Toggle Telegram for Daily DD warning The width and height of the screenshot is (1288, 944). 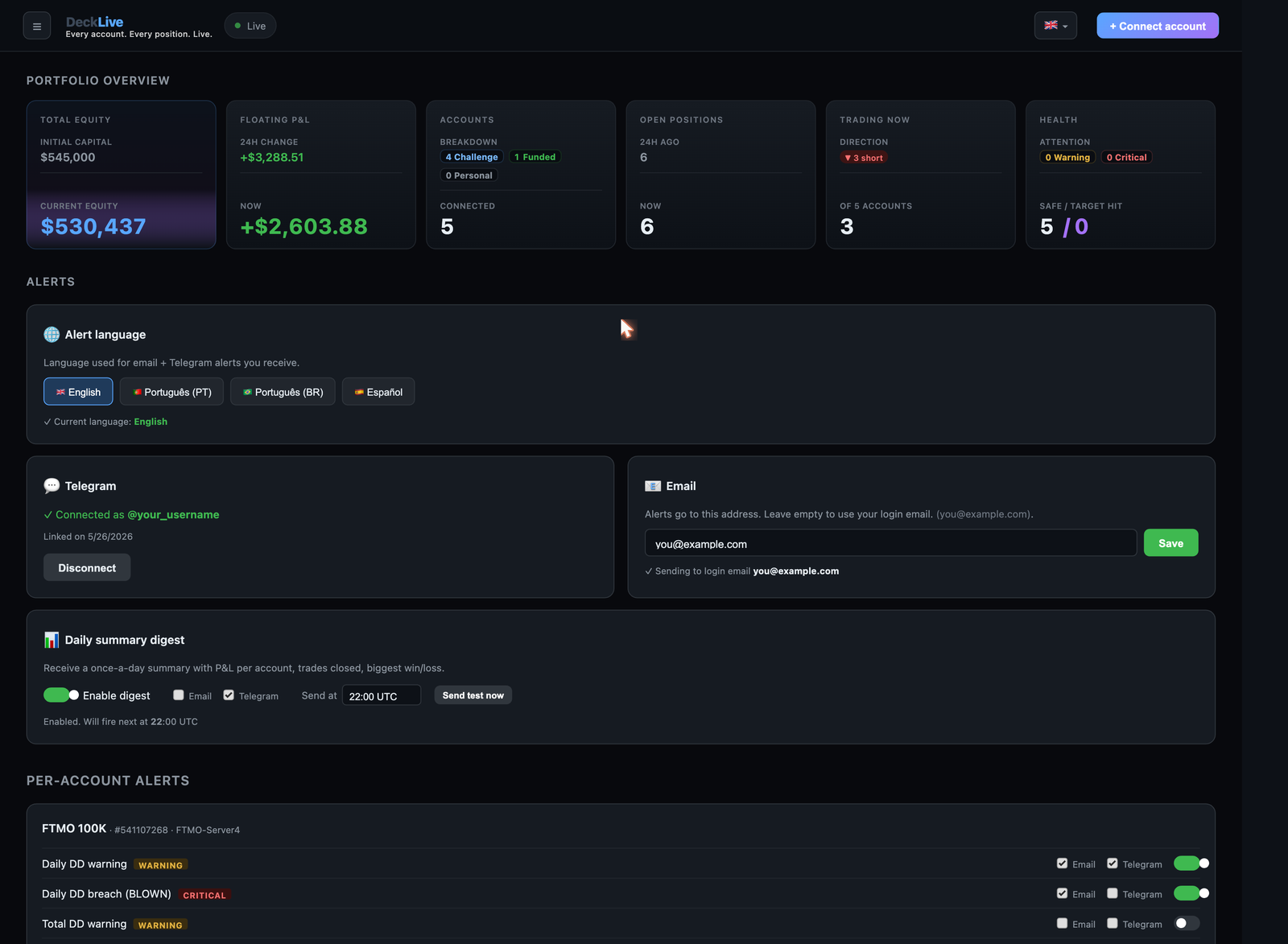1113,864
